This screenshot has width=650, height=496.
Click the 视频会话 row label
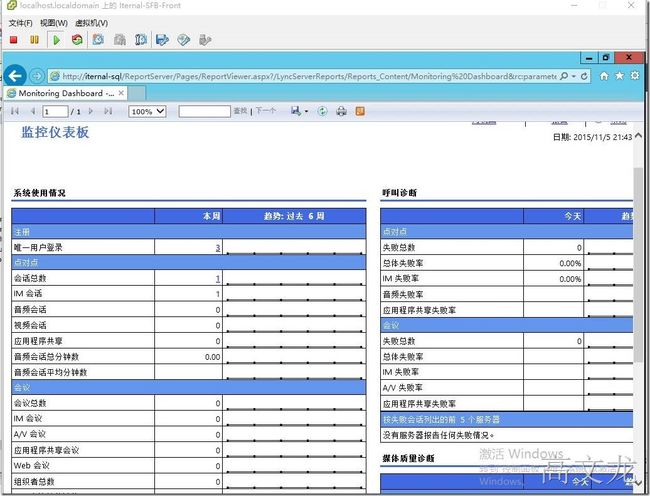tap(30, 325)
